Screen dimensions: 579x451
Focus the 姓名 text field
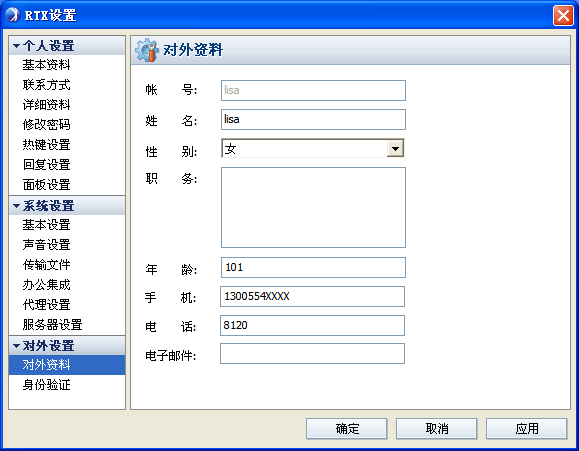point(313,119)
